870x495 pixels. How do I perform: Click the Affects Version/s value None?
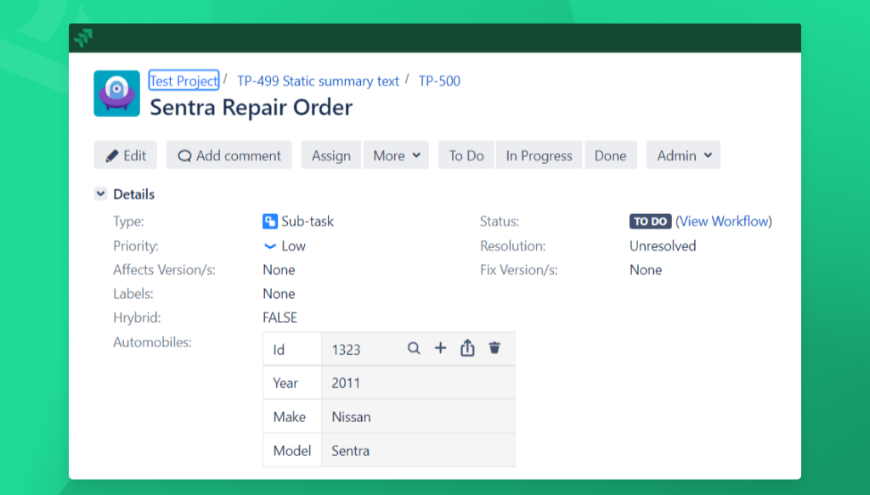click(x=279, y=270)
